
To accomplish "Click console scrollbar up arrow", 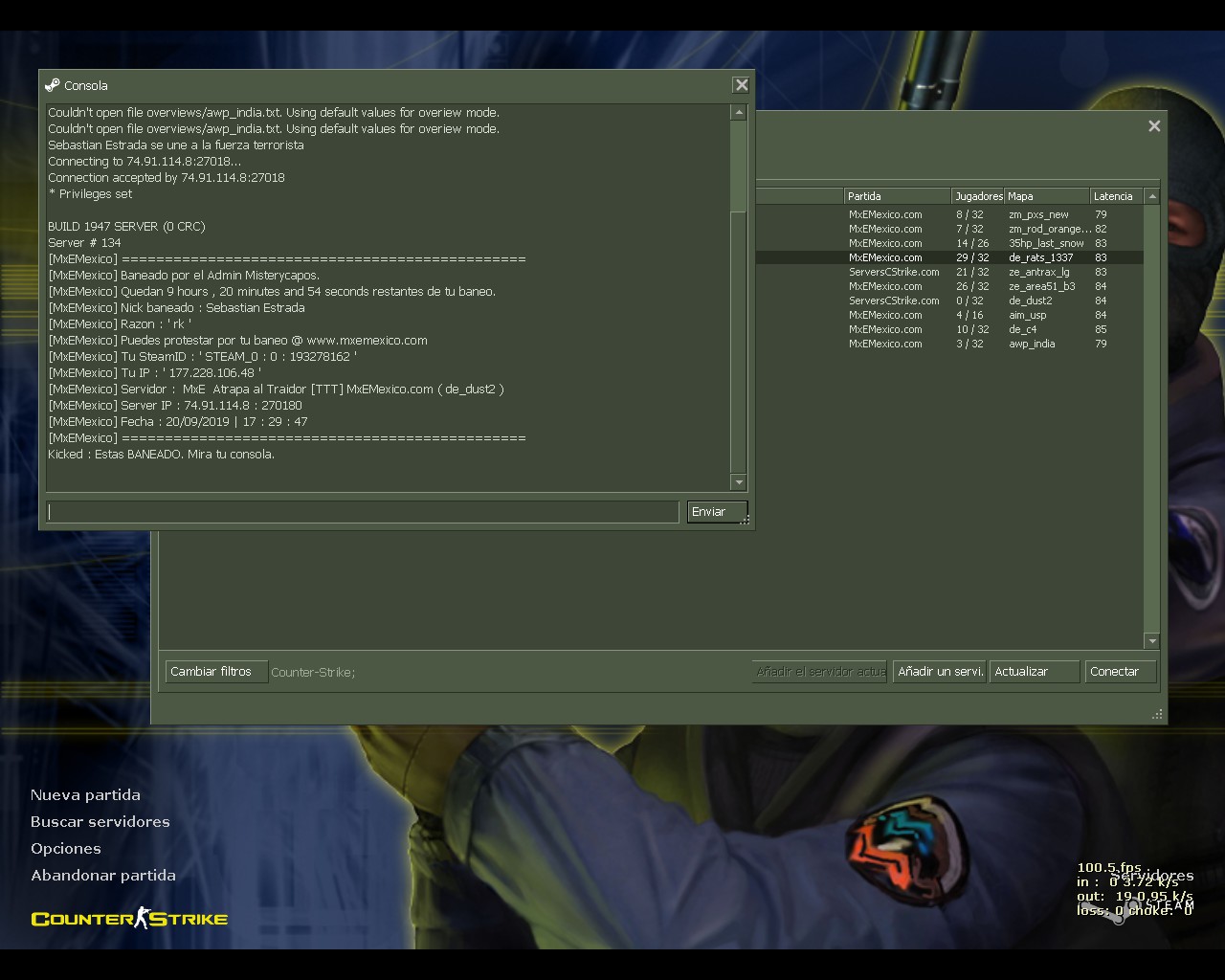I will point(738,113).
